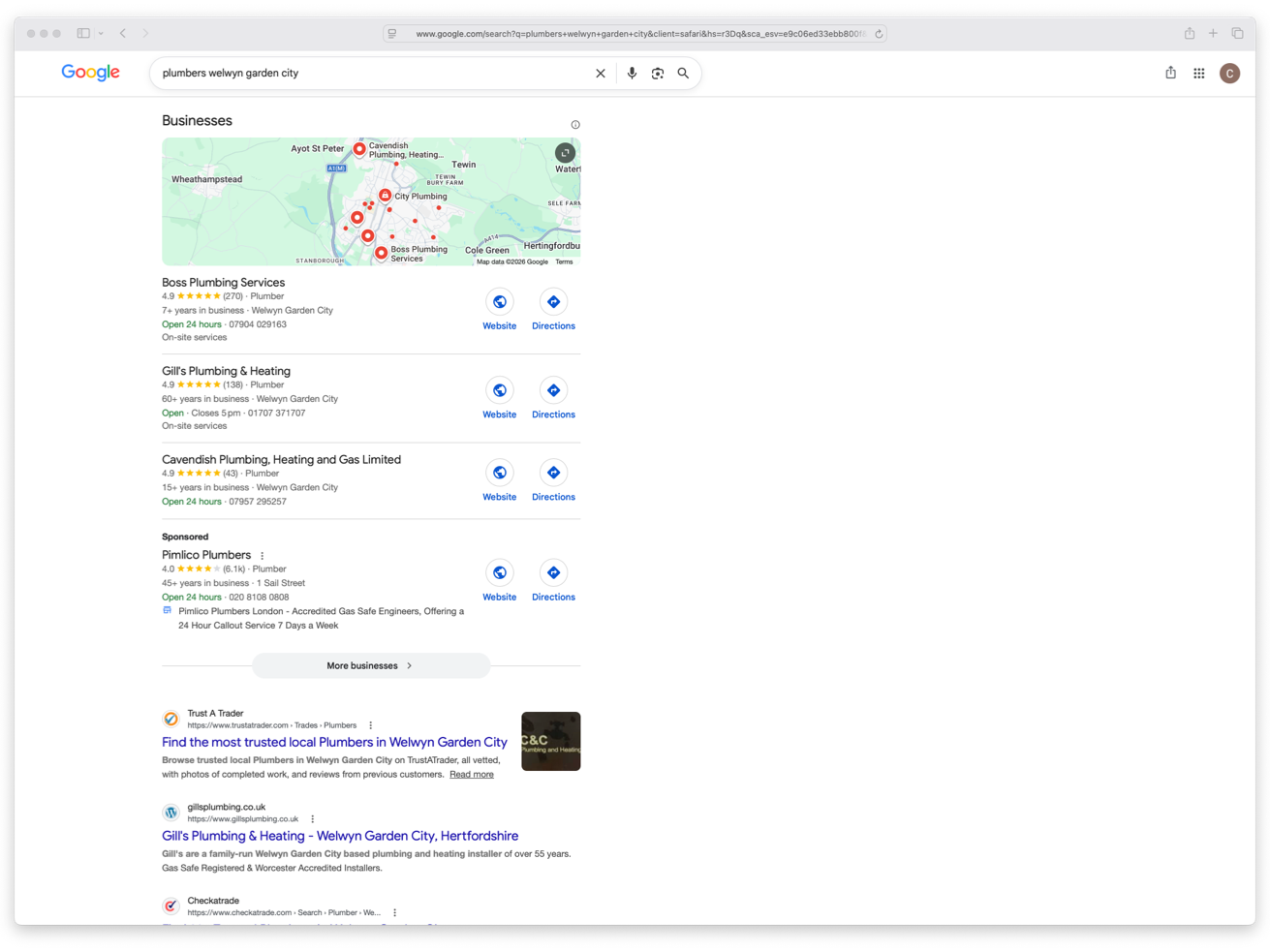The image size is (1270, 952).
Task: Start voice search with the microphone icon
Action: (x=632, y=74)
